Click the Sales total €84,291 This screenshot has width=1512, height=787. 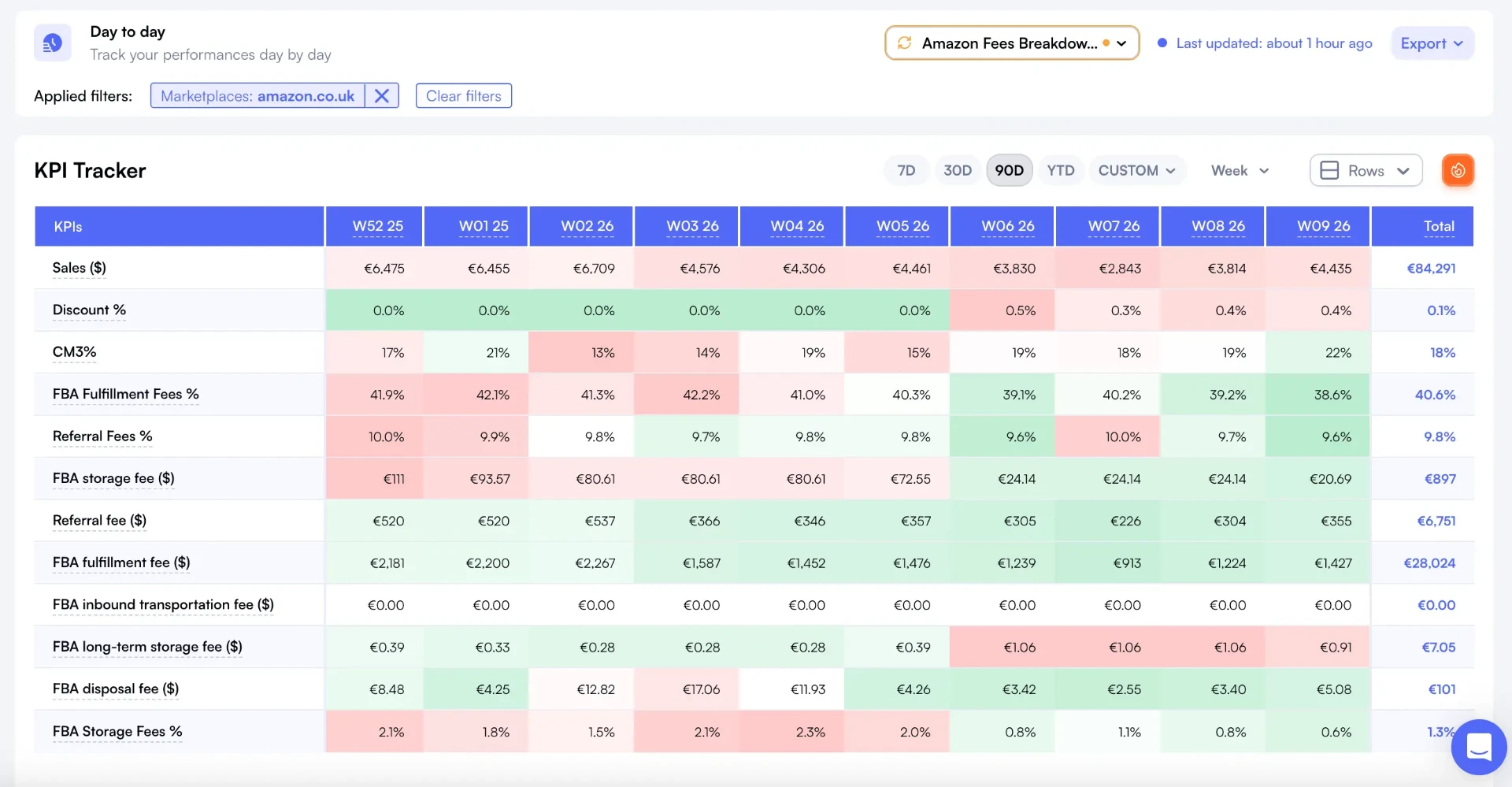click(1431, 269)
